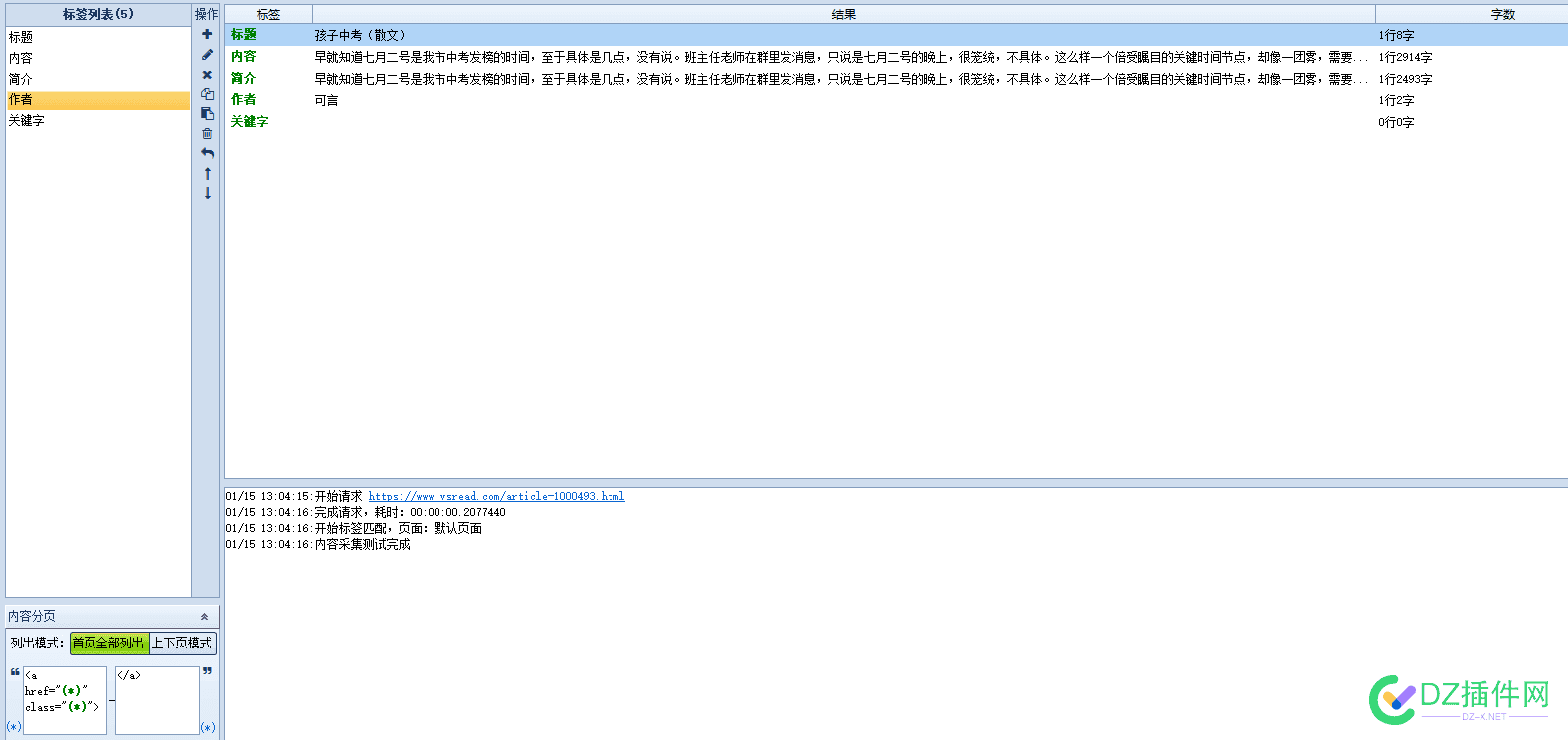Click the trash can icon to clear tags
Viewport: 1568px width, 740px height.
(207, 133)
